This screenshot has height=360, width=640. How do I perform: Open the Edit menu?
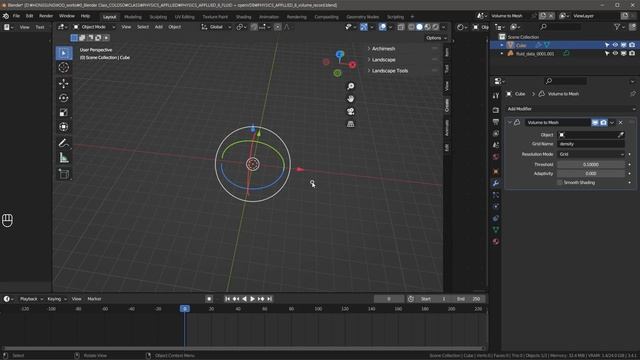pyautogui.click(x=29, y=16)
